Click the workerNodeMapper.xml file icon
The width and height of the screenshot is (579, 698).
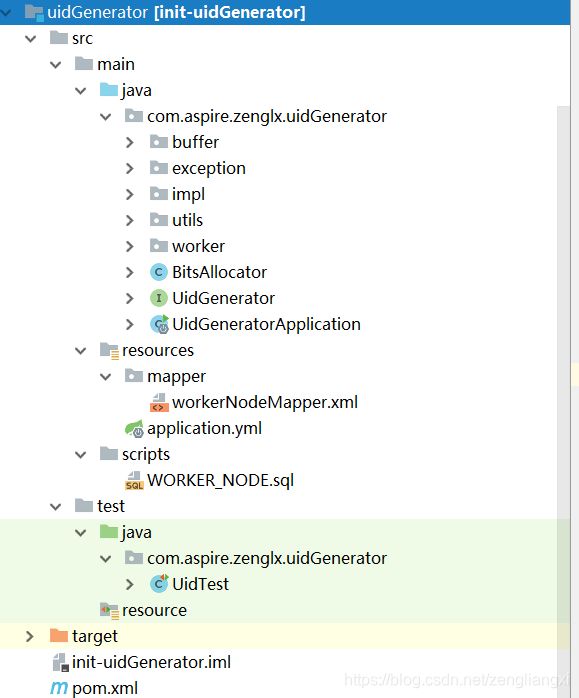click(x=159, y=402)
